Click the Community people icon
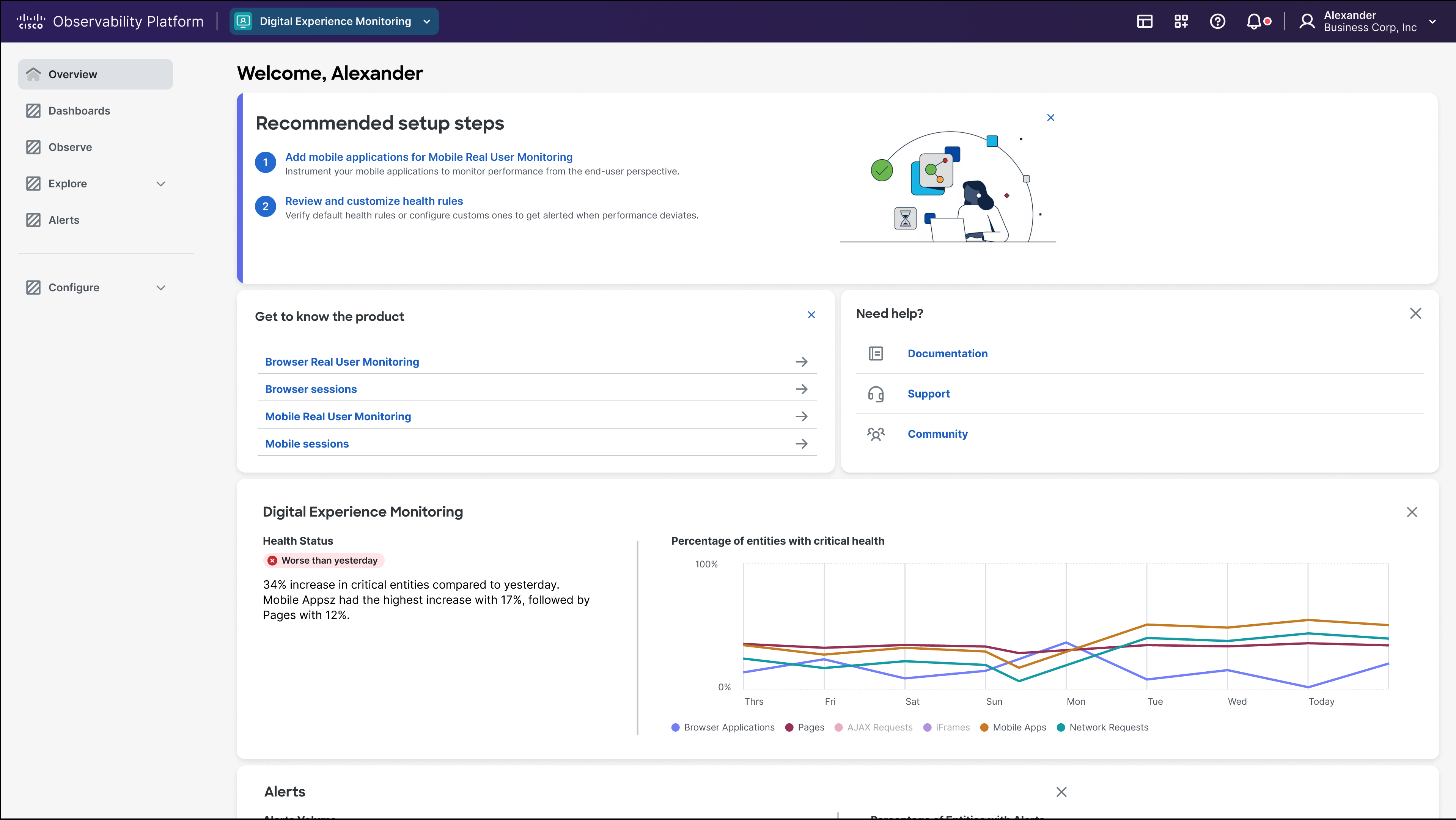1456x820 pixels. tap(876, 434)
